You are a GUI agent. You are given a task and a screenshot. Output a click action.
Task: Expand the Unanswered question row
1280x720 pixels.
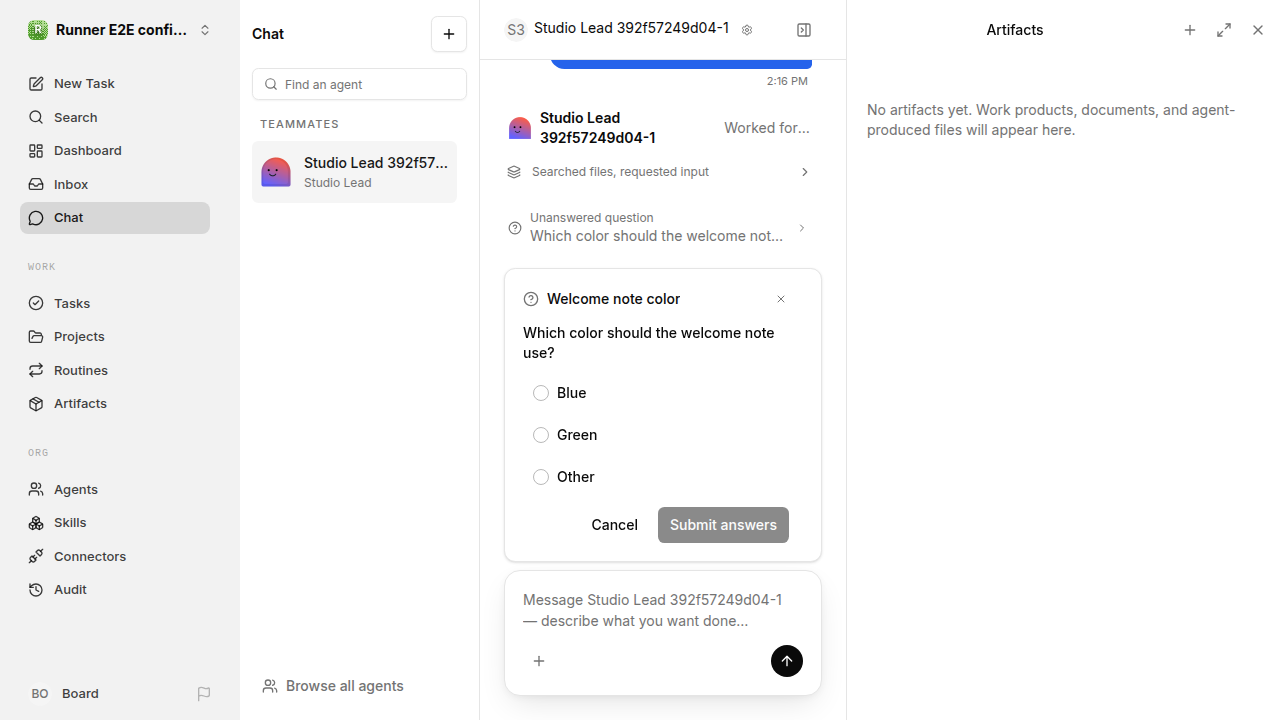[x=660, y=228]
